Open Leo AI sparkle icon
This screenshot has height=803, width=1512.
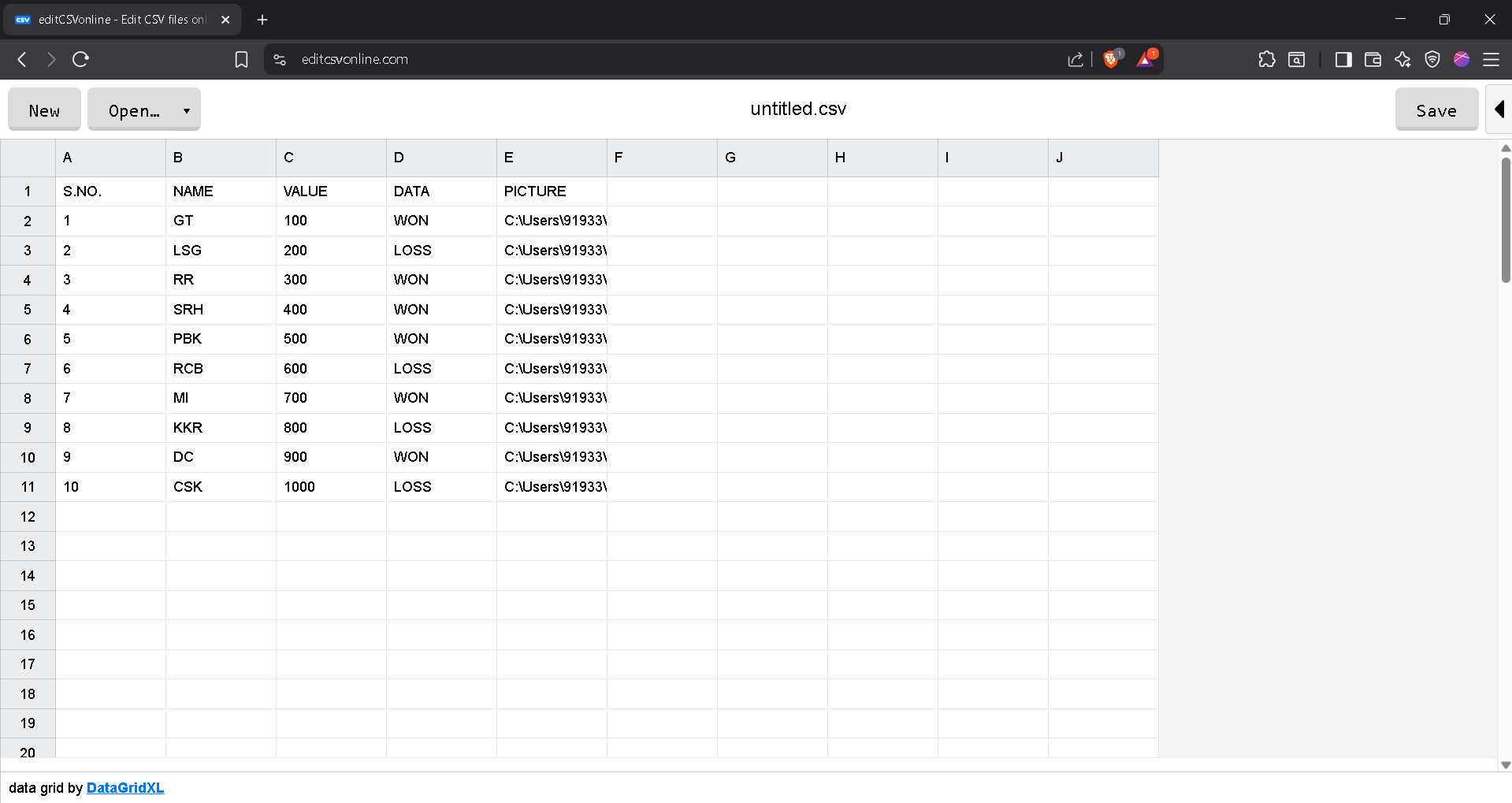tap(1402, 59)
